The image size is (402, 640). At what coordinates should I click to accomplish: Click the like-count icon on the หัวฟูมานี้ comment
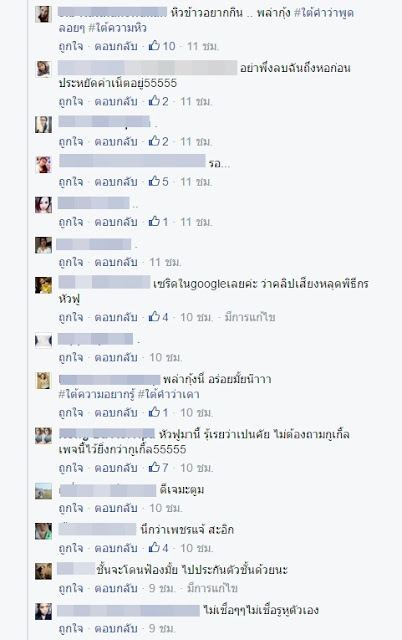[154, 467]
